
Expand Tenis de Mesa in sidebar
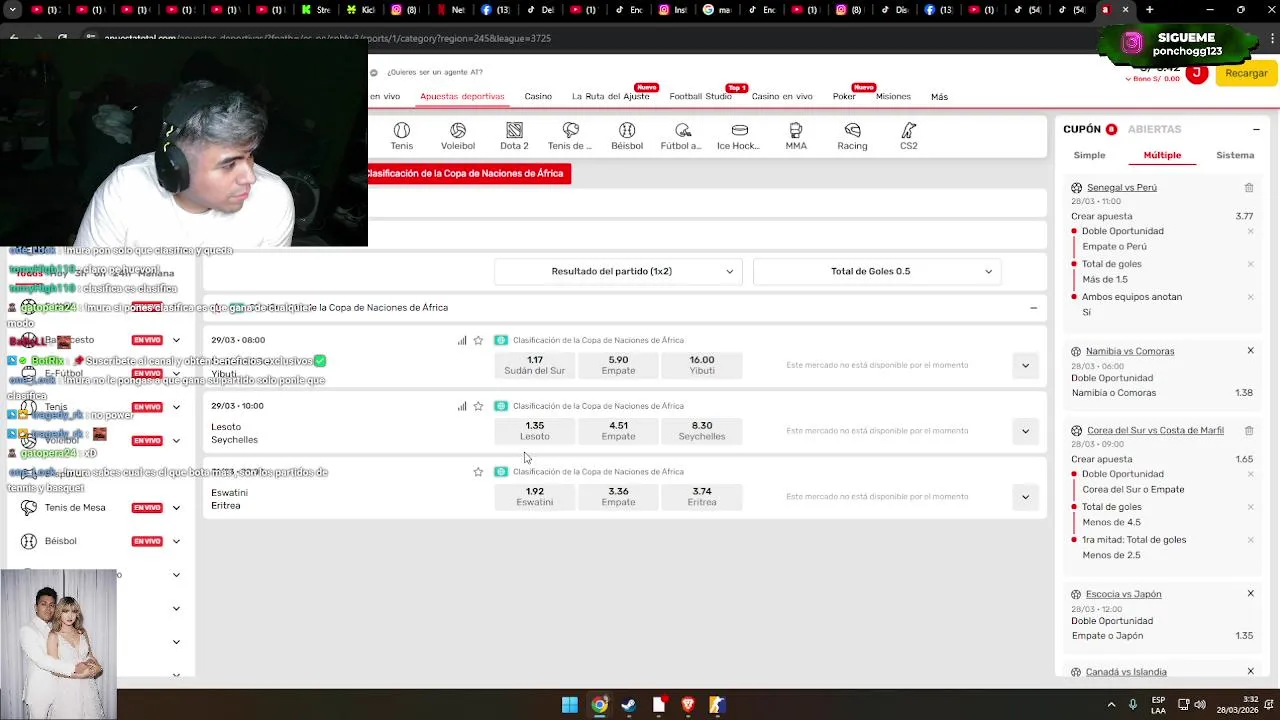pyautogui.click(x=176, y=508)
